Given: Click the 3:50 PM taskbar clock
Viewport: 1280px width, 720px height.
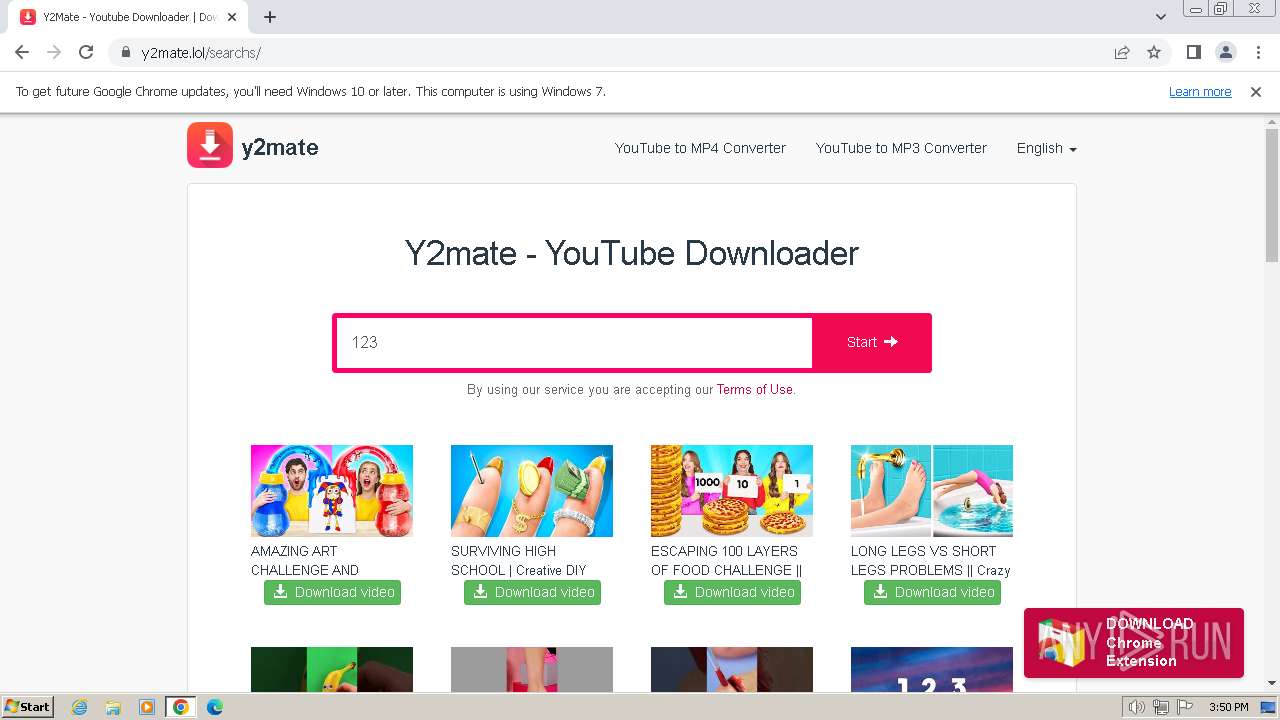Looking at the screenshot, I should click(1228, 707).
